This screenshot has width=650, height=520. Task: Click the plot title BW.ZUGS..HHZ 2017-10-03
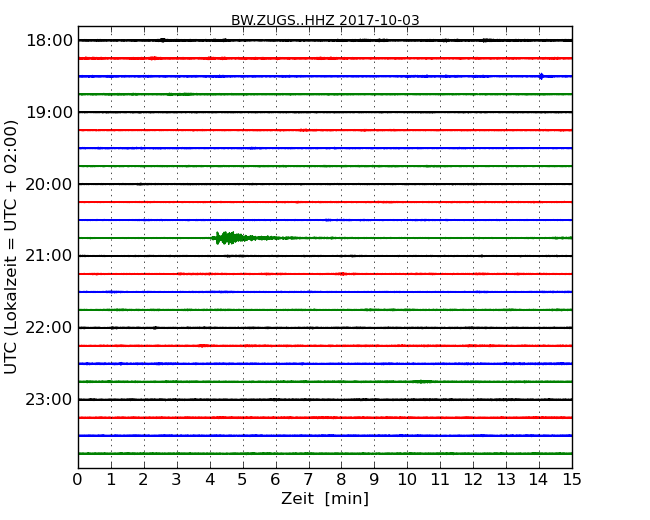pyautogui.click(x=325, y=20)
